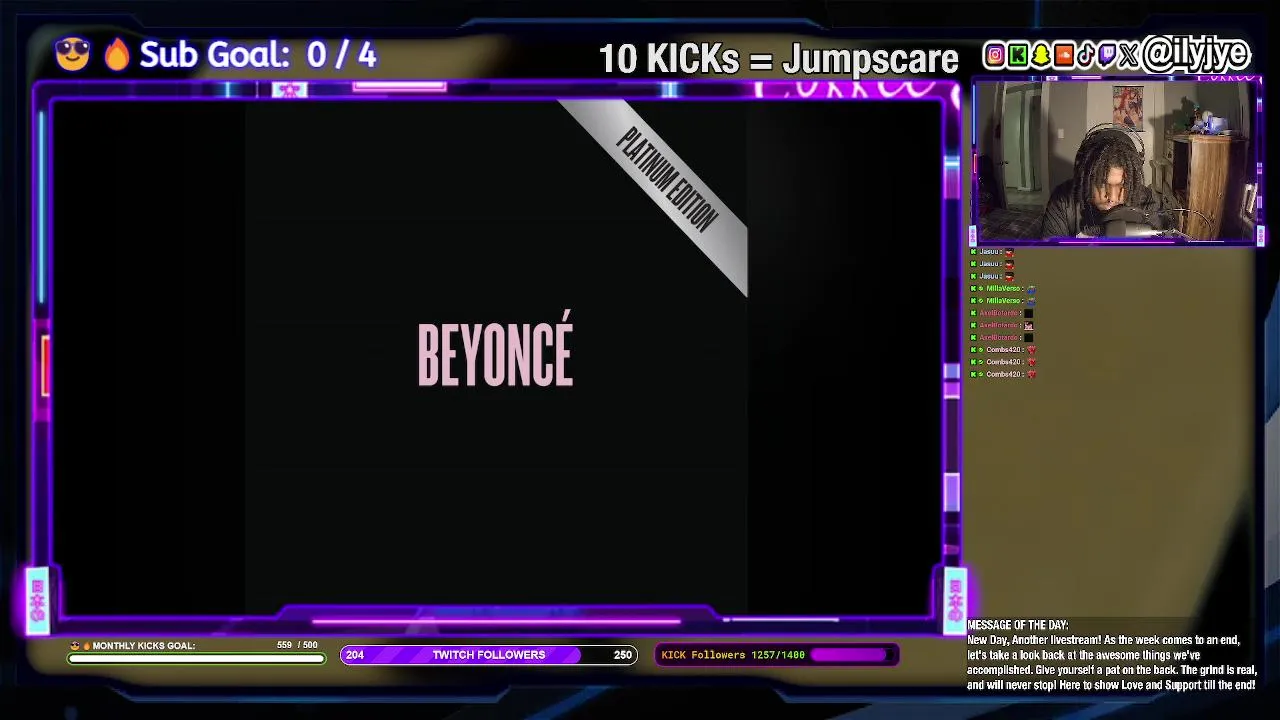Click the PLATINUM EDITION ribbon

tap(667, 180)
